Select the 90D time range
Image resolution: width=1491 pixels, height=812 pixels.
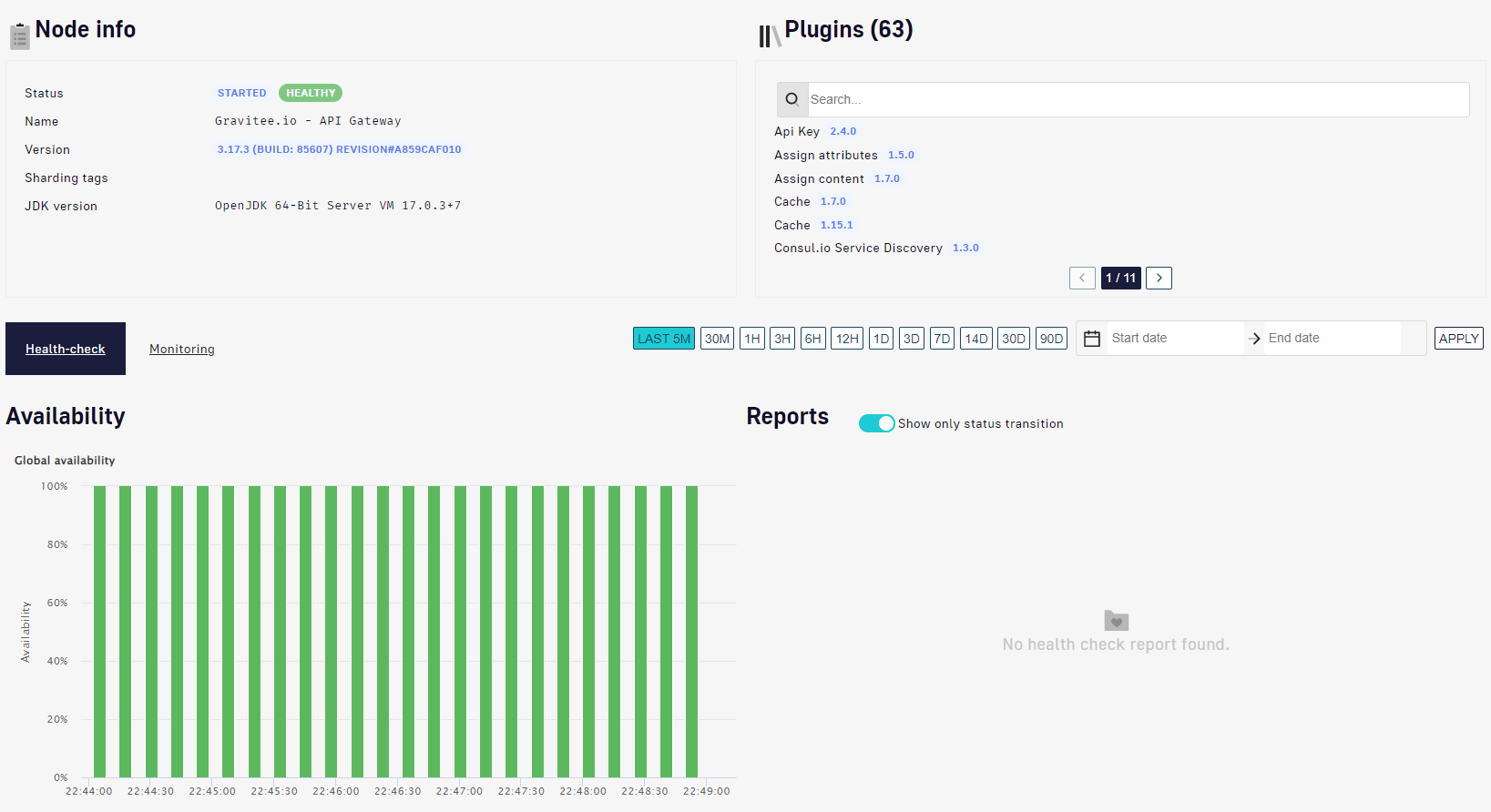1051,339
